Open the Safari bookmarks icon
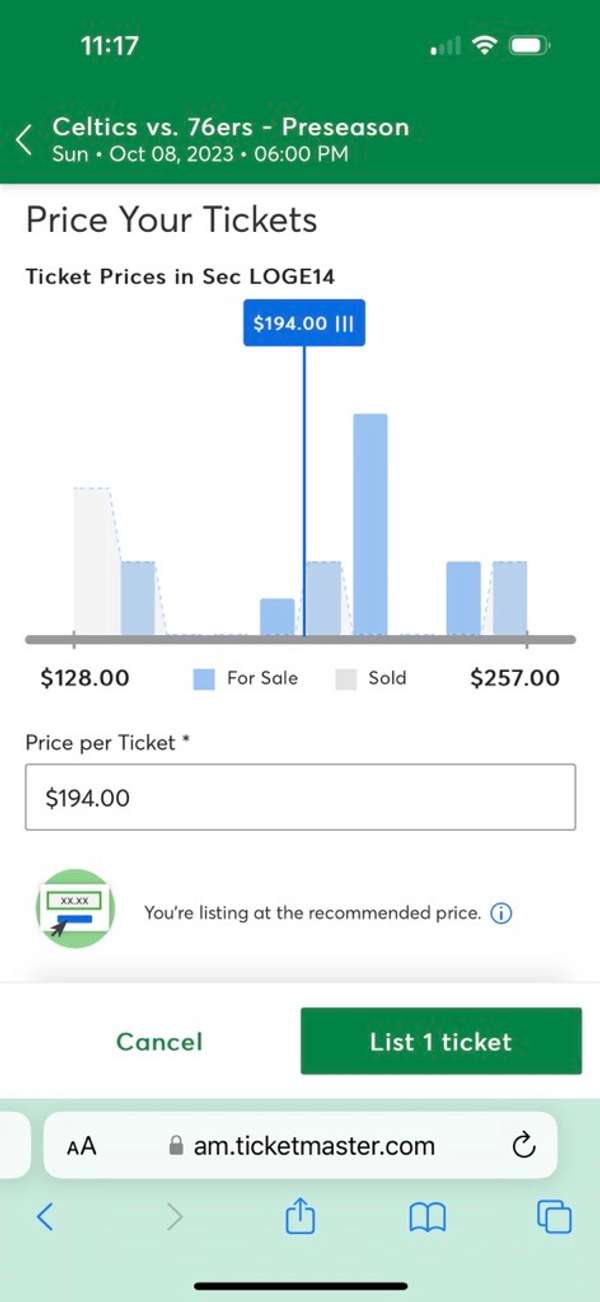Image resolution: width=600 pixels, height=1302 pixels. [x=427, y=1217]
